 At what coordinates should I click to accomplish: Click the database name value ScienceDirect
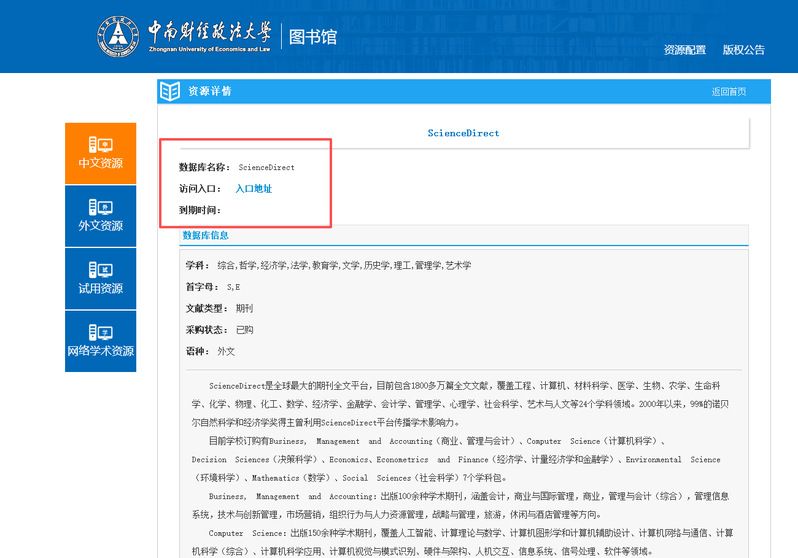point(266,167)
